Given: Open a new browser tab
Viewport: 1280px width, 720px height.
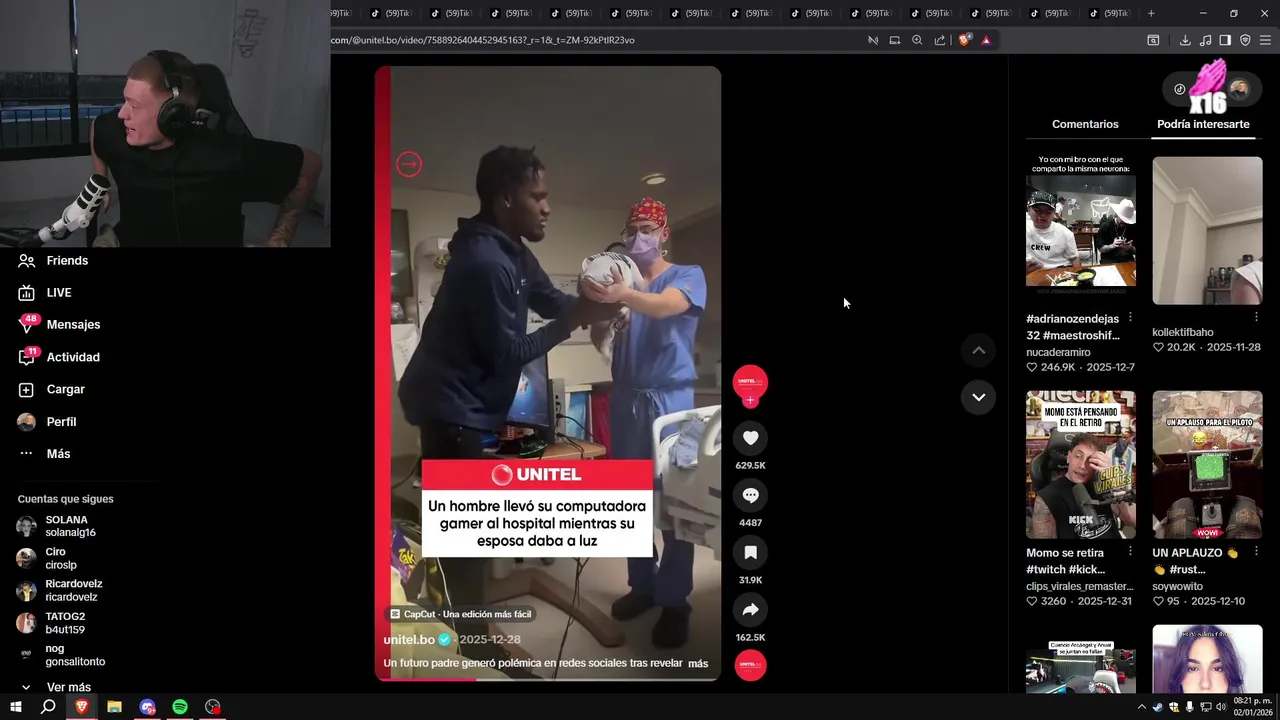Looking at the screenshot, I should [1151, 13].
